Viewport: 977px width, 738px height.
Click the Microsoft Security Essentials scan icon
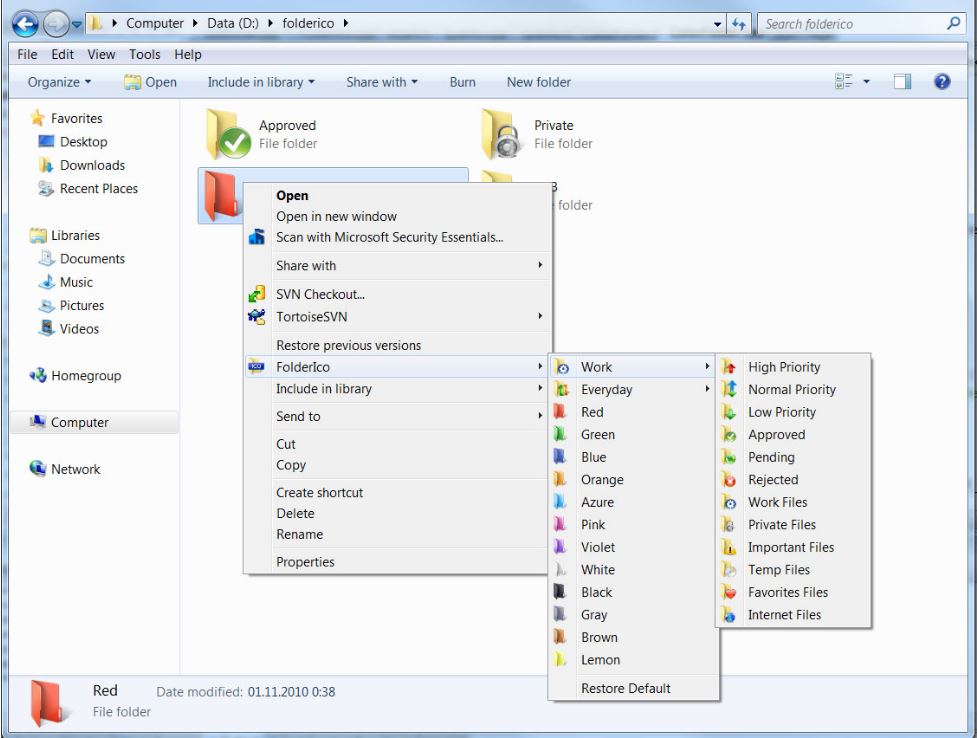[x=256, y=238]
